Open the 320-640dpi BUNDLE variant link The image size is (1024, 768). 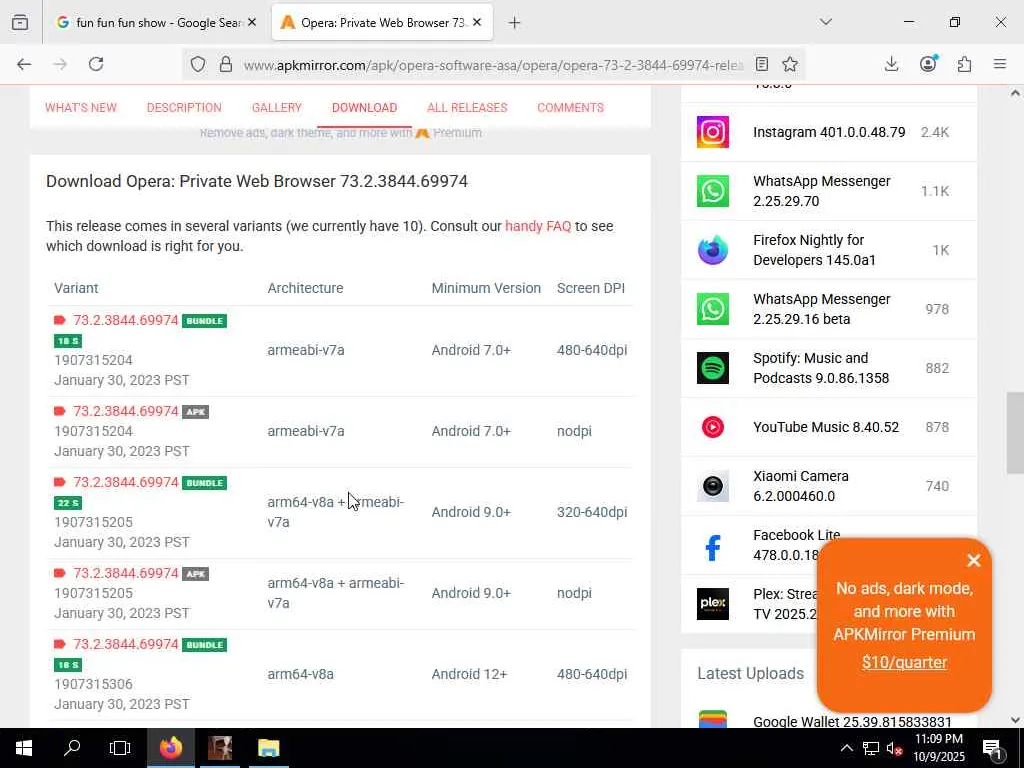[x=125, y=483]
